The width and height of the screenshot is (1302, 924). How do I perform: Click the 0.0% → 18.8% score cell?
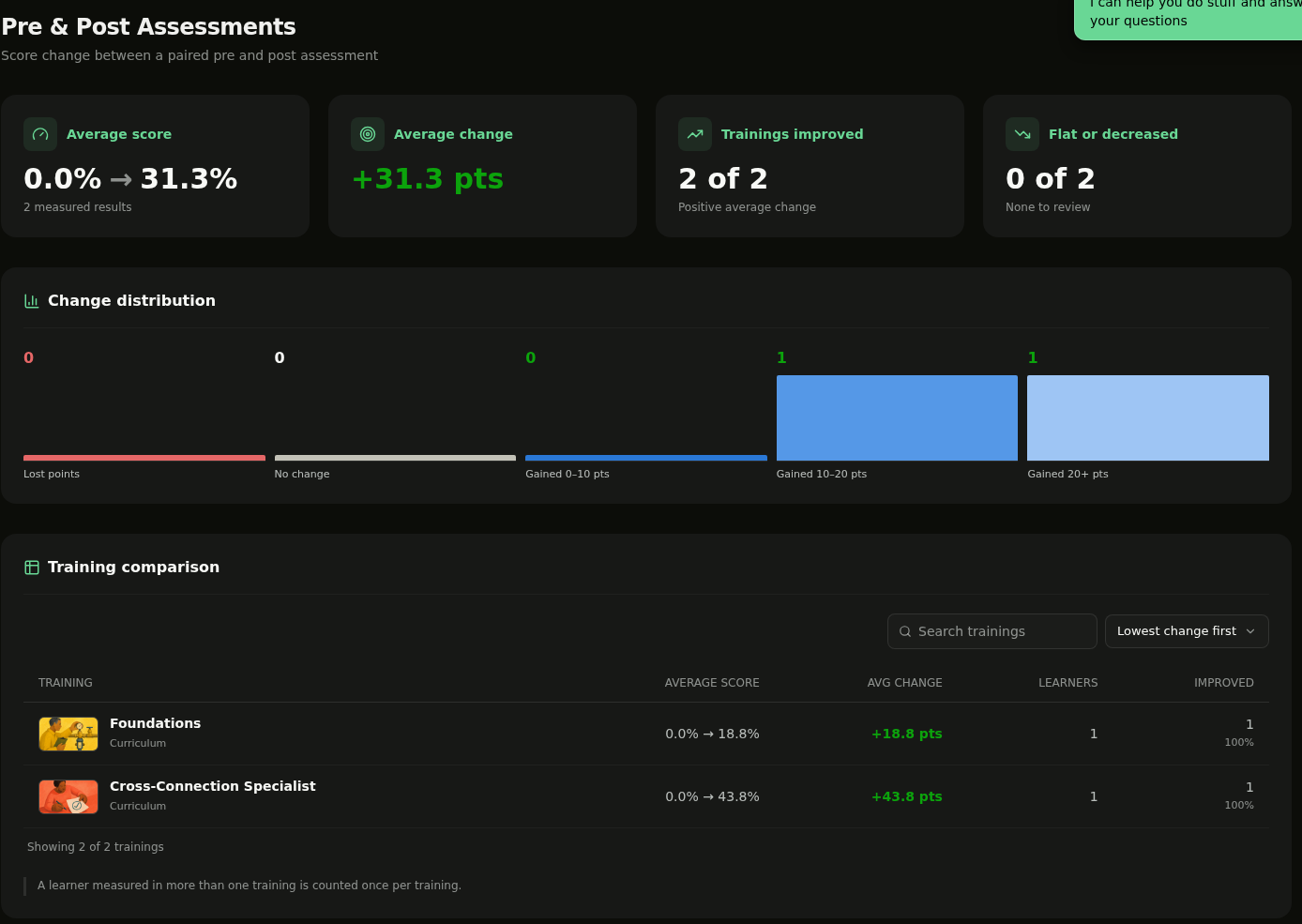(712, 734)
